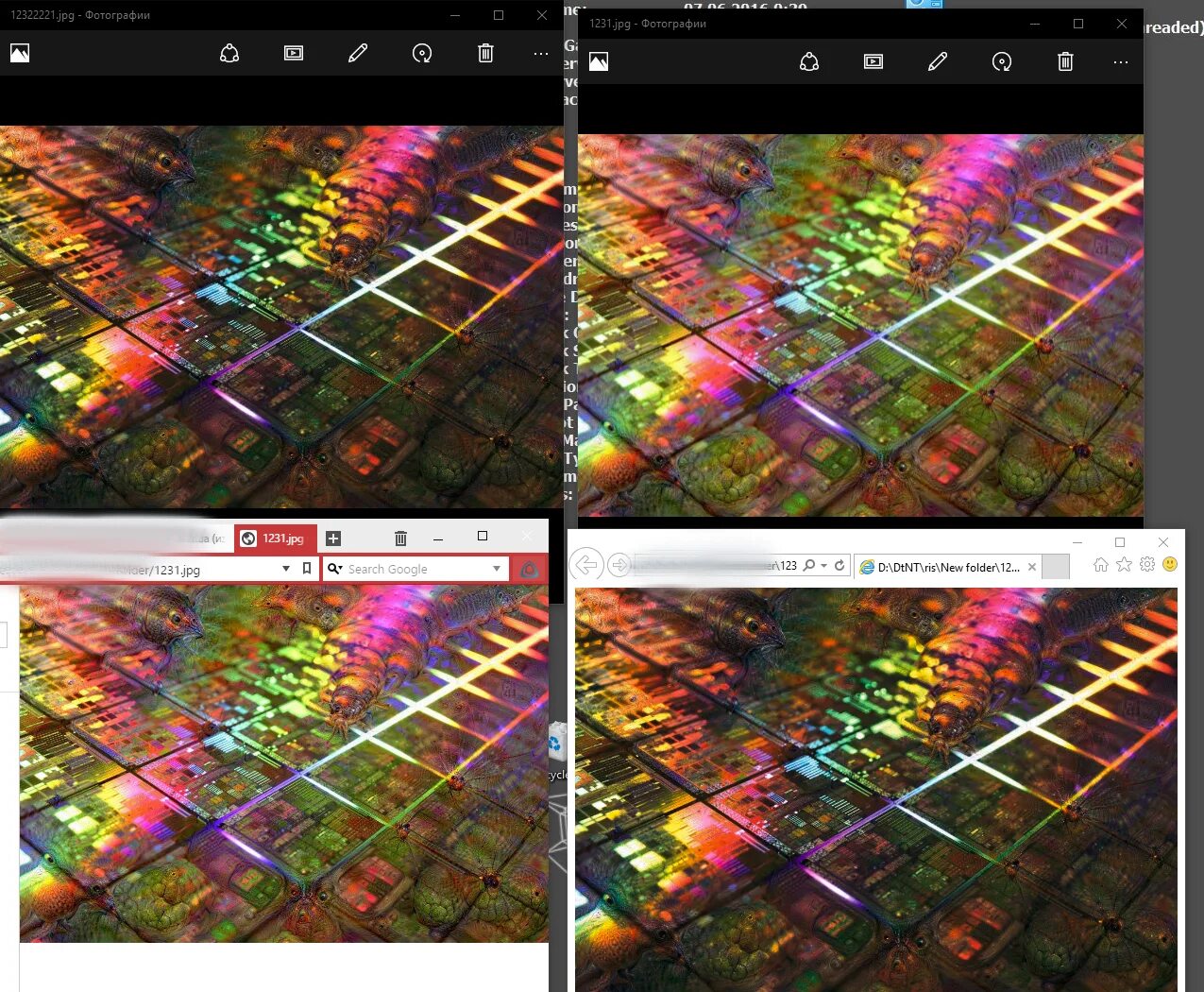Refresh the page in Internet Explorer
The height and width of the screenshot is (992, 1204).
839,566
